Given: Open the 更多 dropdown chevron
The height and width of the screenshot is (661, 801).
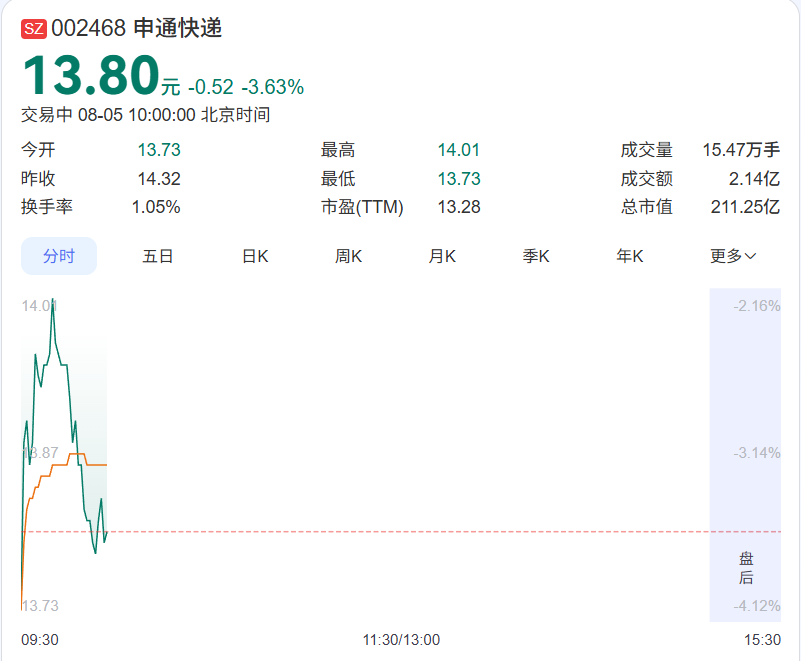Looking at the screenshot, I should (x=750, y=256).
